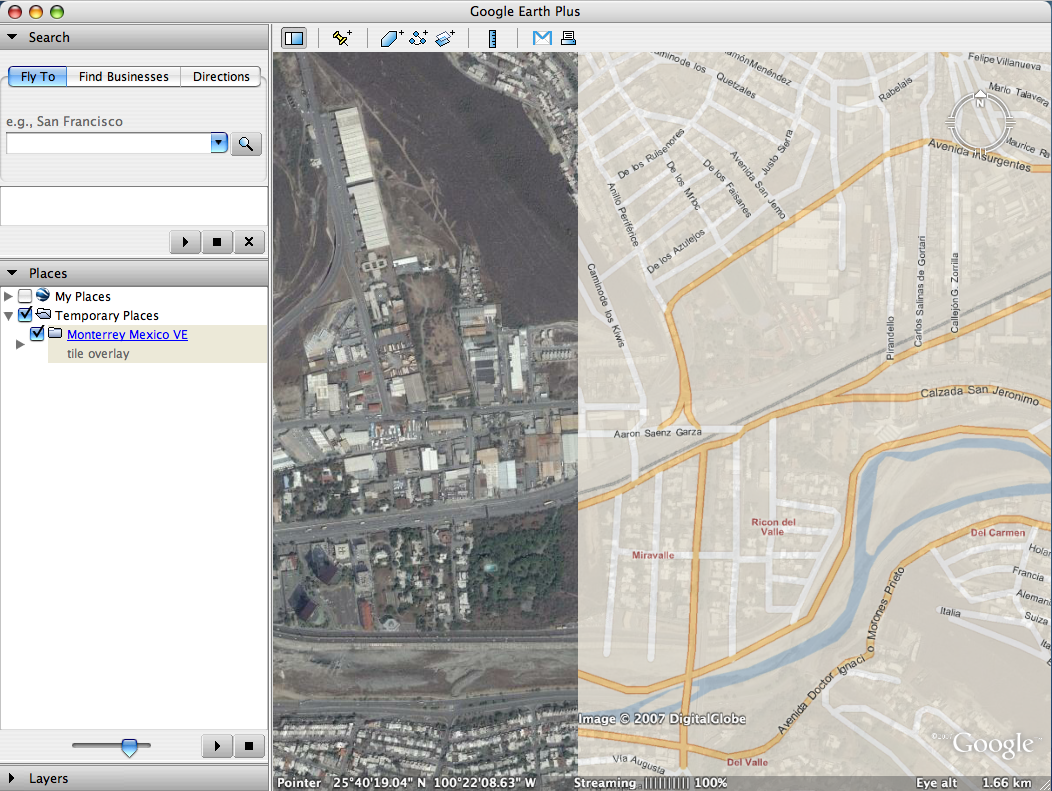The height and width of the screenshot is (791, 1052).
Task: Click the Pointer coordinates in status bar
Action: click(x=406, y=782)
